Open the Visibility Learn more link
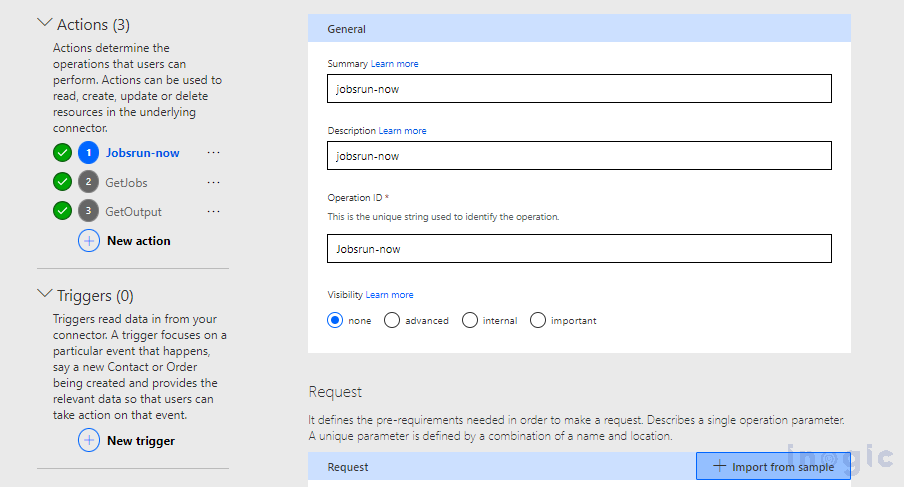 click(x=389, y=295)
